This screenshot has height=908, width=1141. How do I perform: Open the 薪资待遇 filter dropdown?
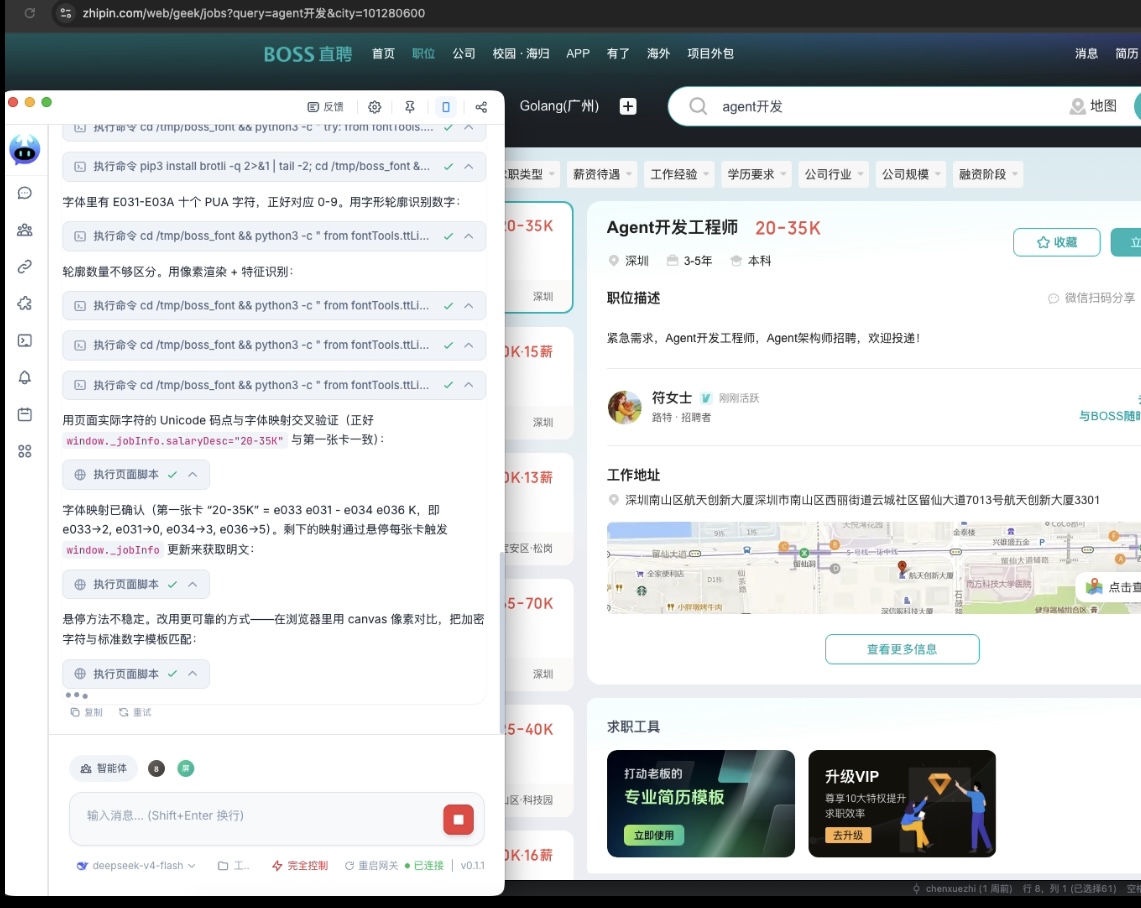click(602, 174)
